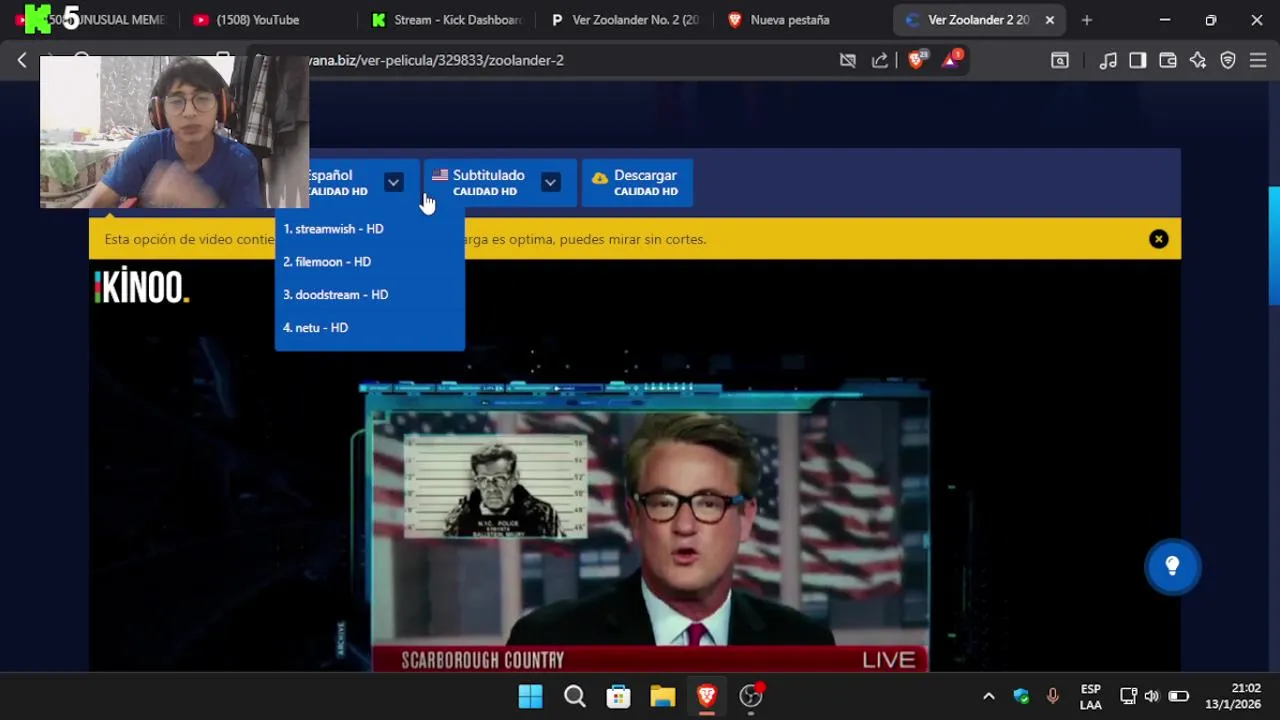Switch to the Ver Zoolander No. 2 tab
Viewport: 1280px width, 720px height.
tap(625, 20)
